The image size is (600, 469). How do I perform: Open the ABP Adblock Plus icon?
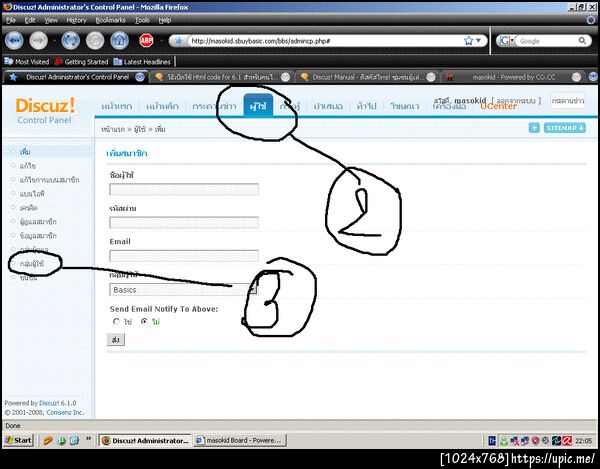tap(146, 40)
